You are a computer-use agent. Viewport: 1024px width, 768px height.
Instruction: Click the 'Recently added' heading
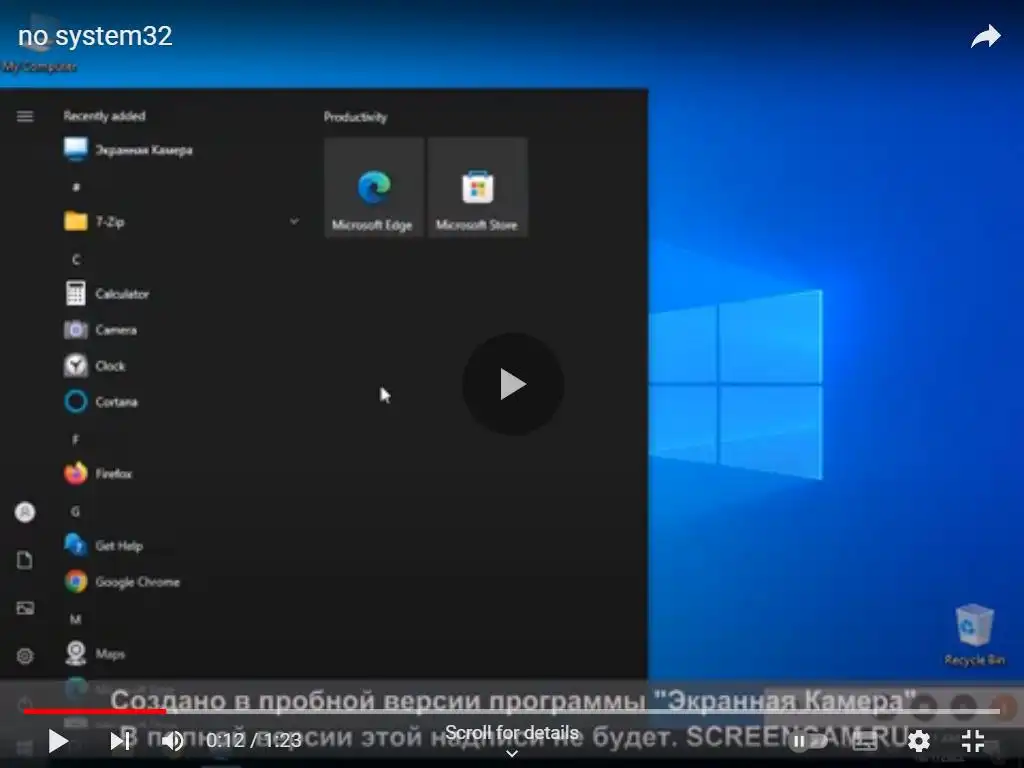(x=104, y=116)
